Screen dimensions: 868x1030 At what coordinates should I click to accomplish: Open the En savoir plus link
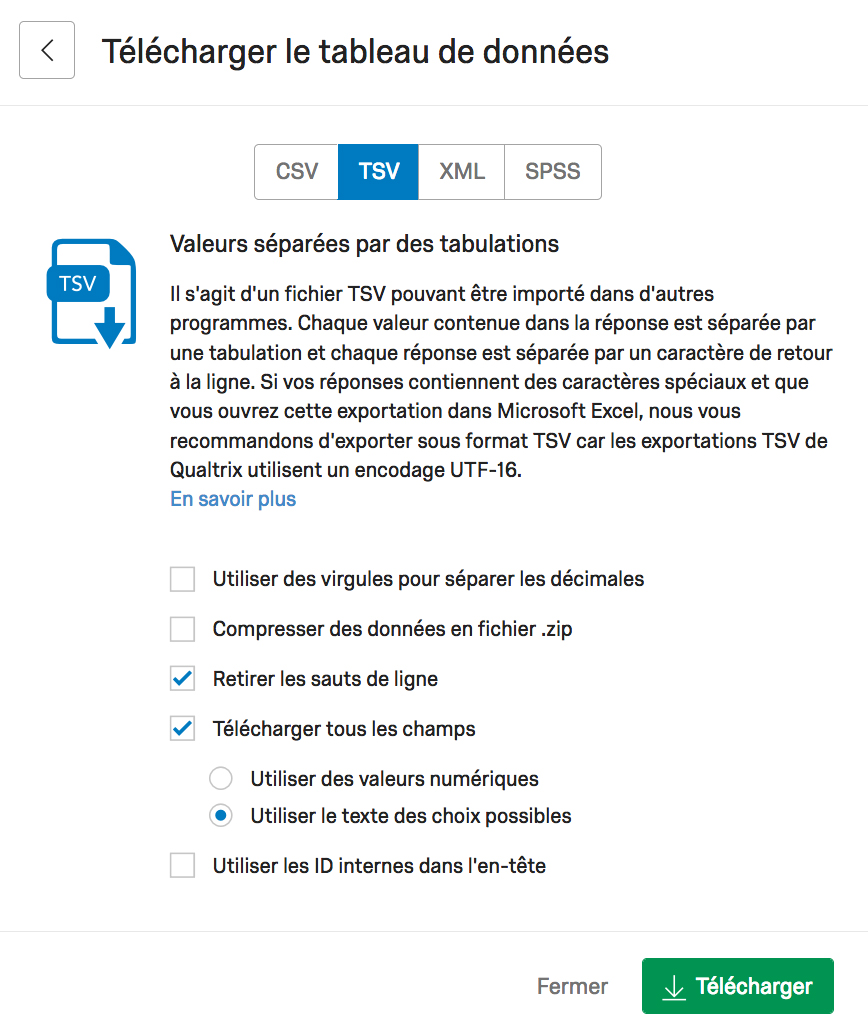pos(233,499)
